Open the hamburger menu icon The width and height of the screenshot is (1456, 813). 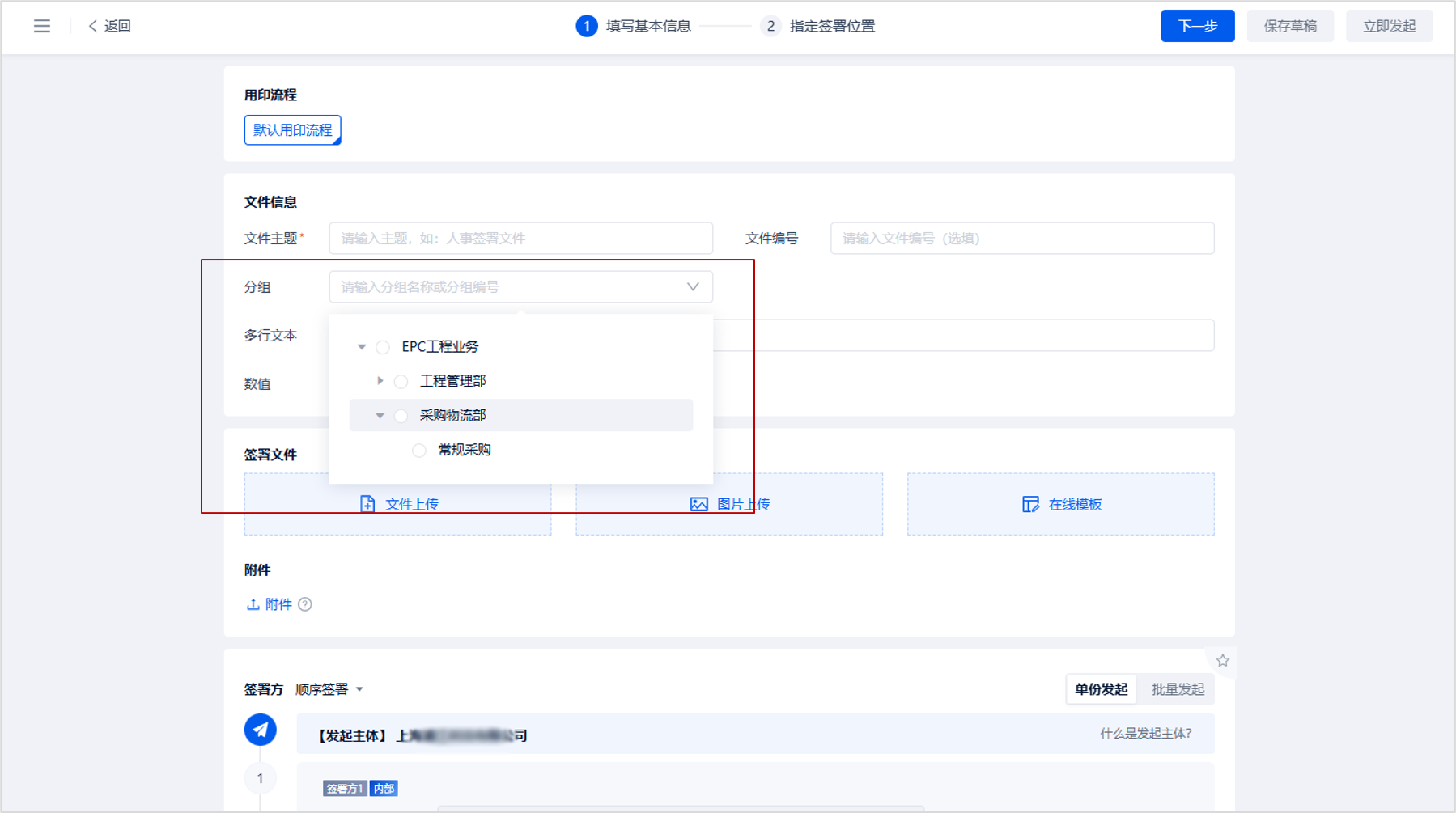[x=42, y=26]
